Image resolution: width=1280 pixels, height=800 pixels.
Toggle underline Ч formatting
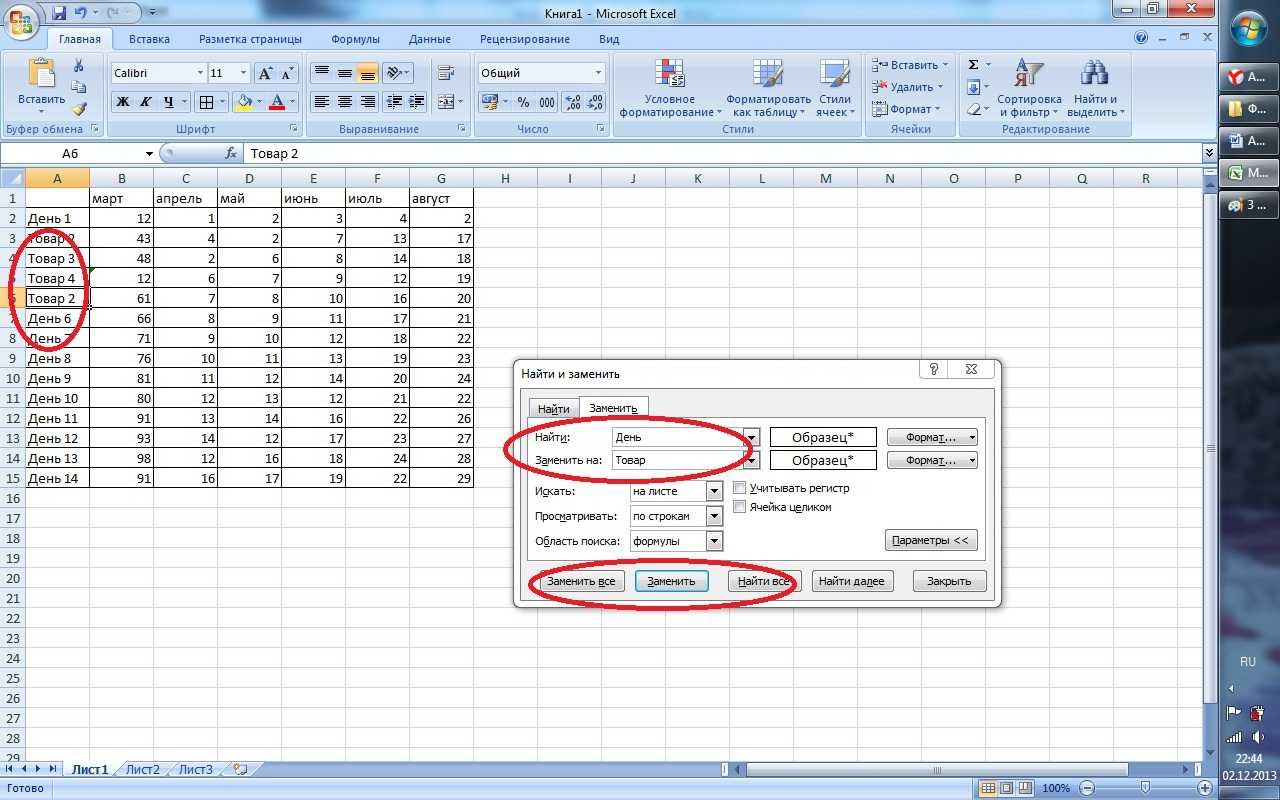(170, 102)
